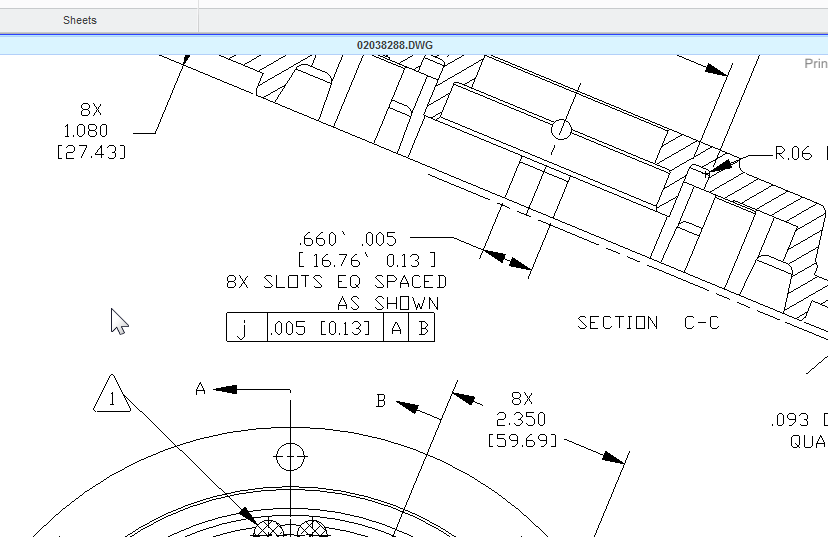Select the 02038288.DWG document title bar

click(395, 45)
